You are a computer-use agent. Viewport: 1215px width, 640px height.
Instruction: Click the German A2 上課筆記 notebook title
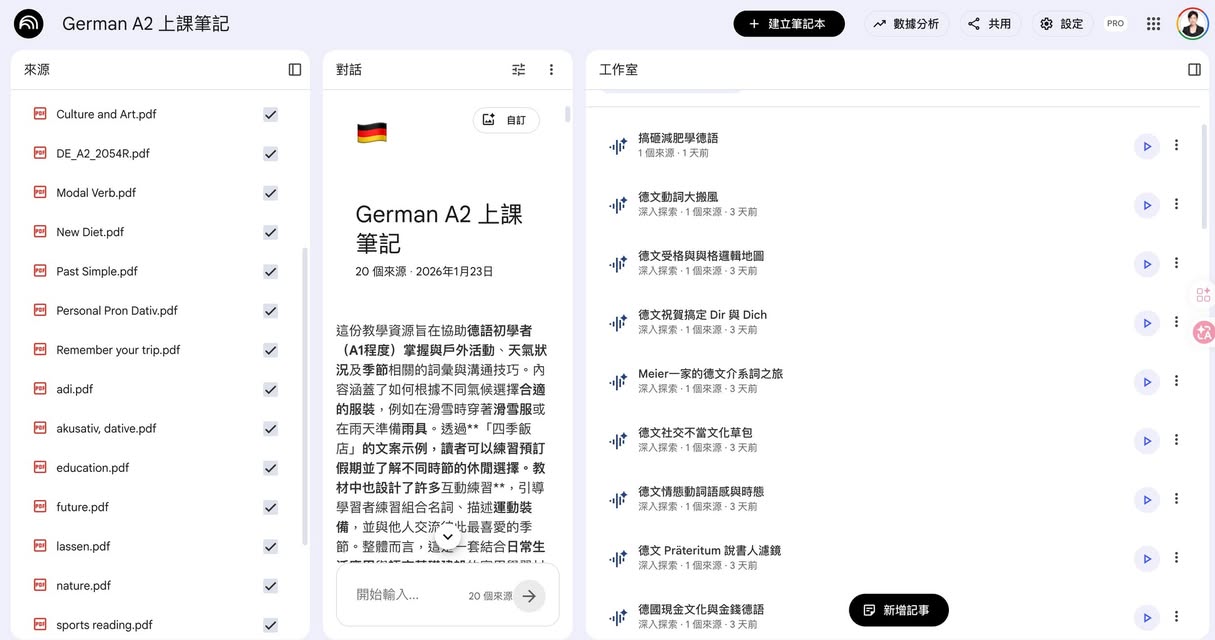(146, 24)
